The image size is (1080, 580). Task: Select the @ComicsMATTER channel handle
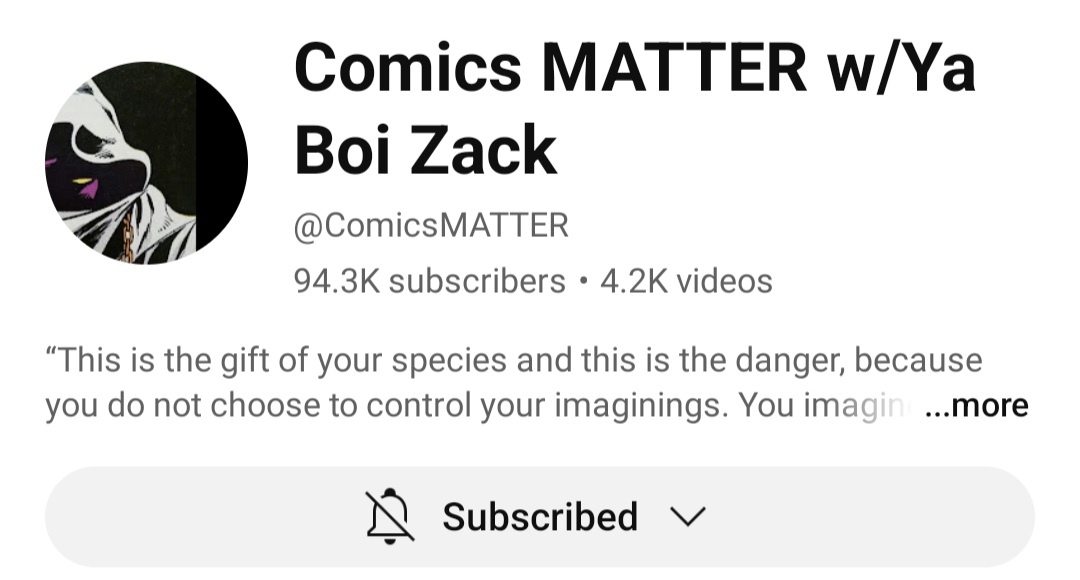pyautogui.click(x=431, y=226)
